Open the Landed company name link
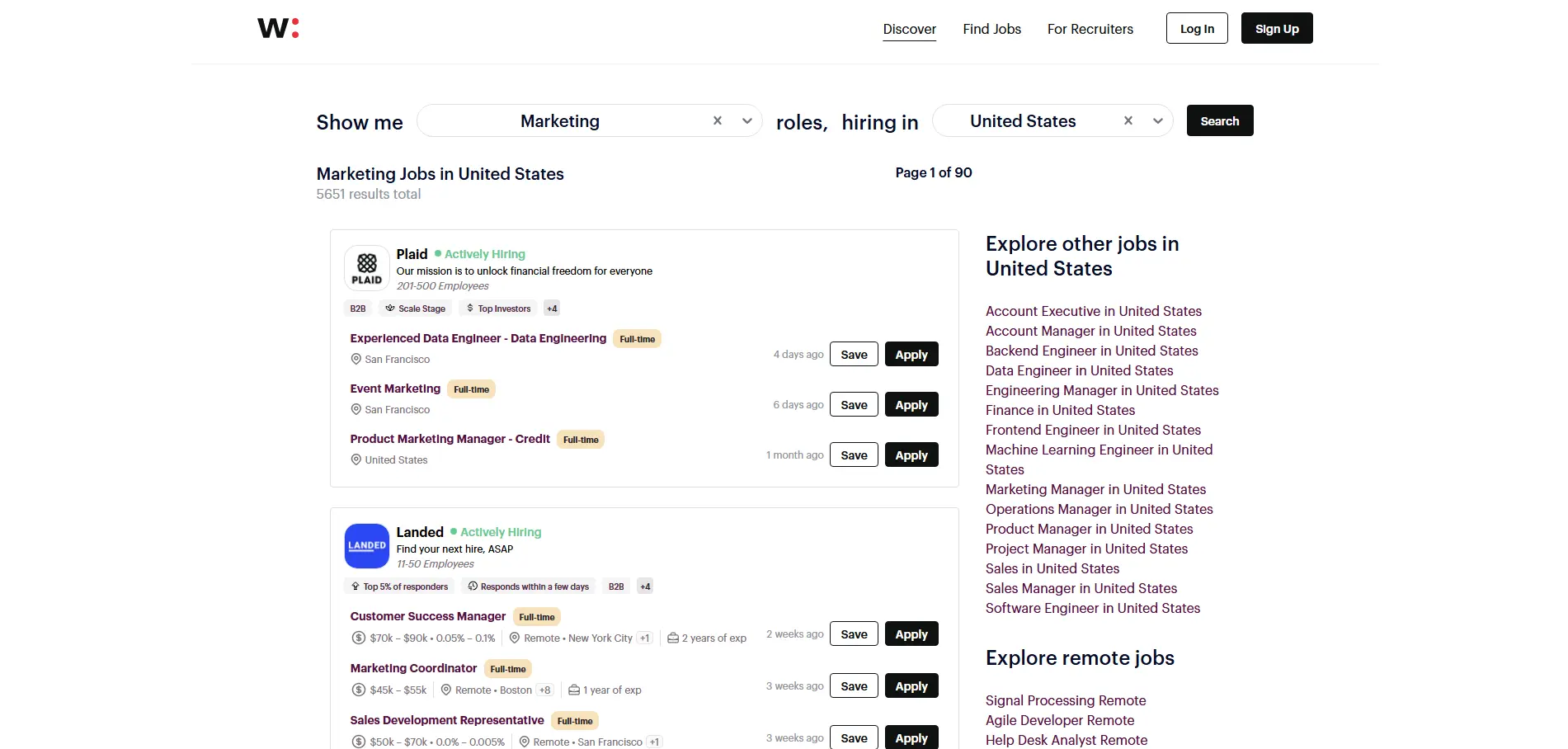The image size is (1568, 749). (x=420, y=532)
